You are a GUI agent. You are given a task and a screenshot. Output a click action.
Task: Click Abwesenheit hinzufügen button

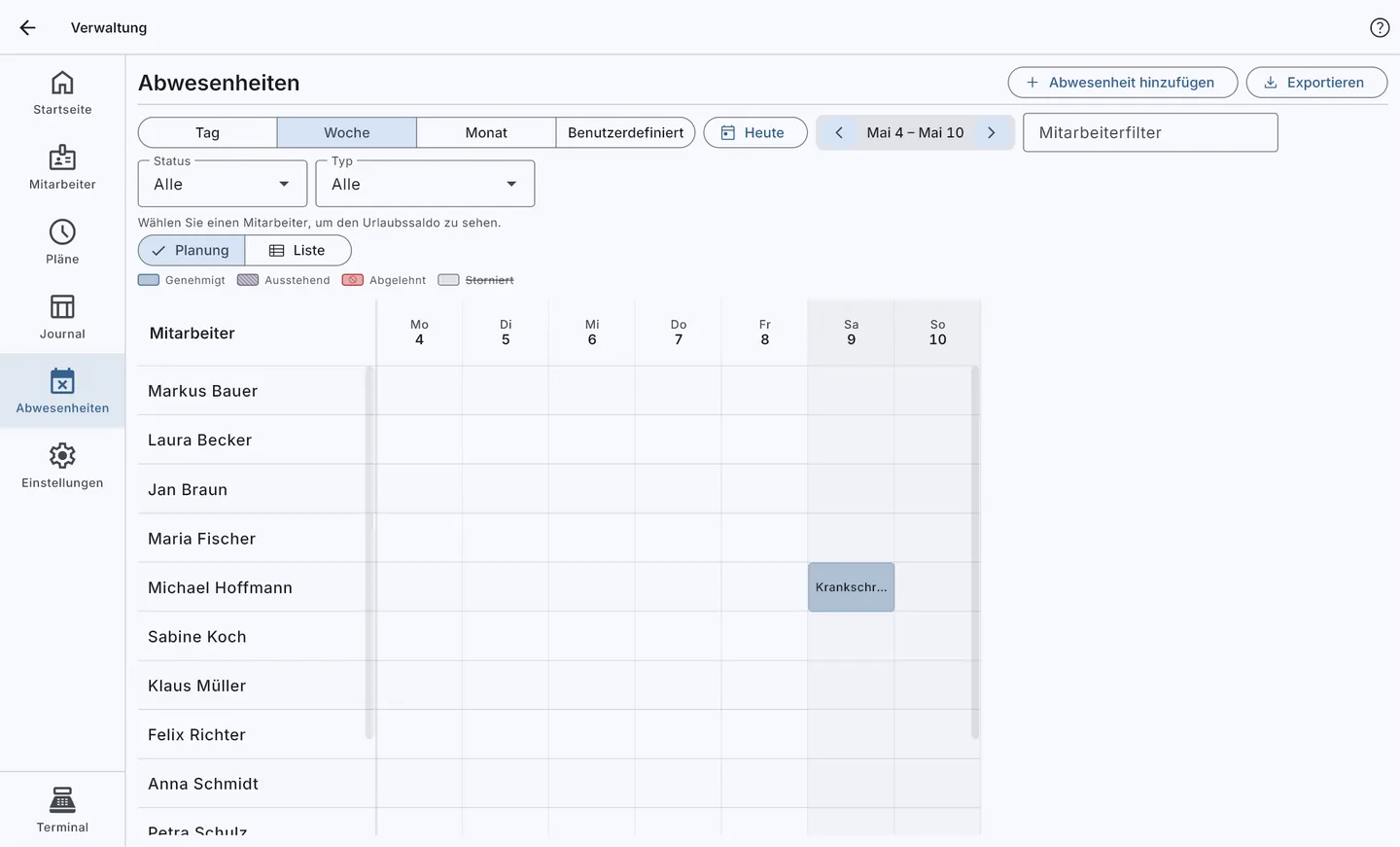point(1122,83)
